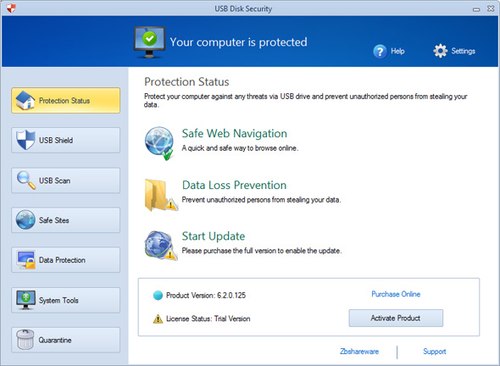
Task: Click the Safe Web Navigation globe icon
Action: (x=160, y=143)
